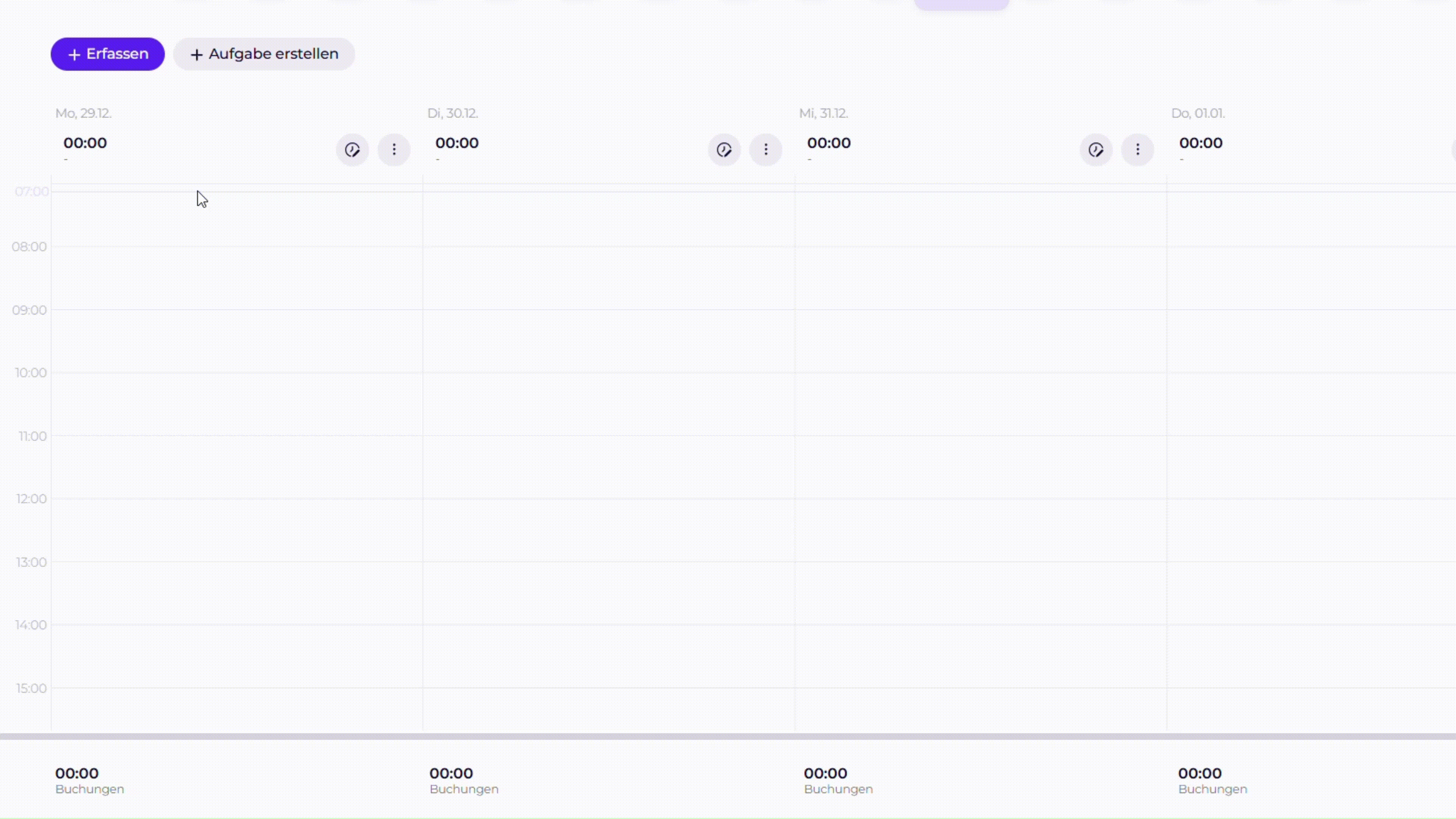Click Wednesday's 12:00 calendar time slot

click(x=981, y=530)
